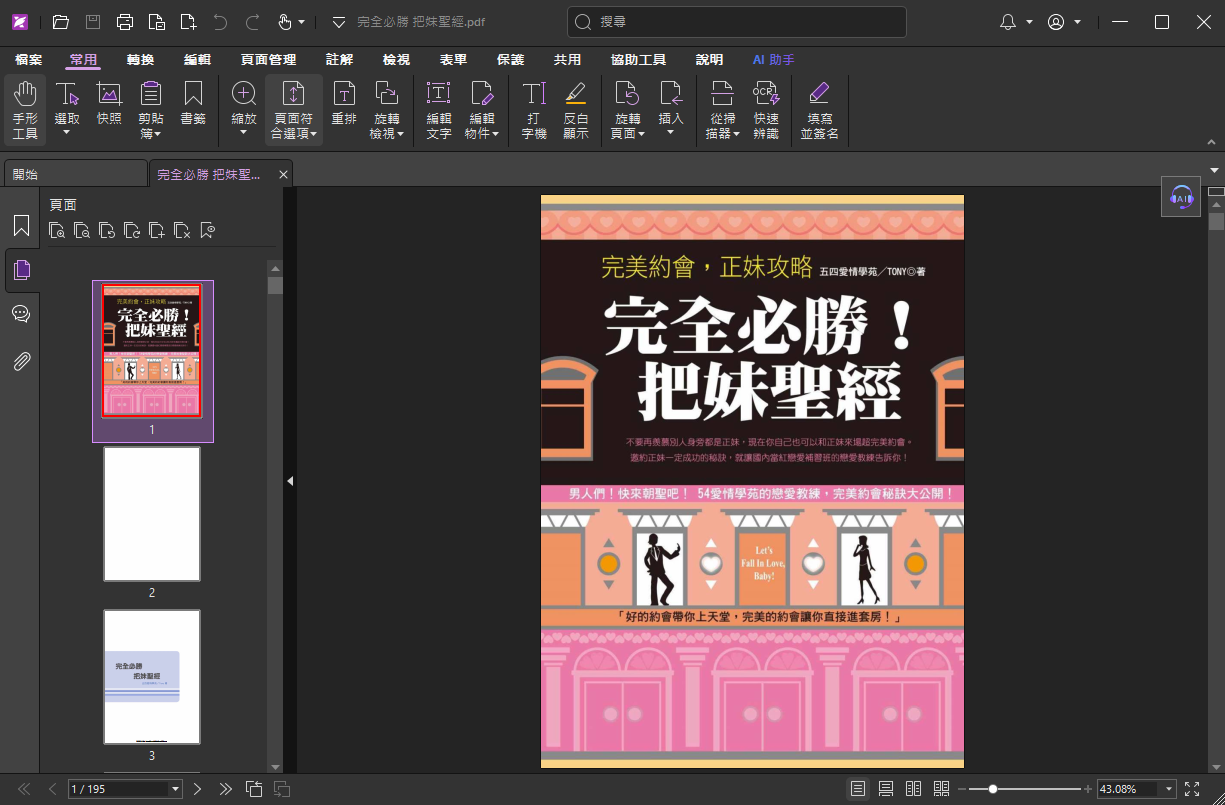Select the Hand tool (手形工具)
Viewport: 1225px width, 805px height.
point(25,110)
